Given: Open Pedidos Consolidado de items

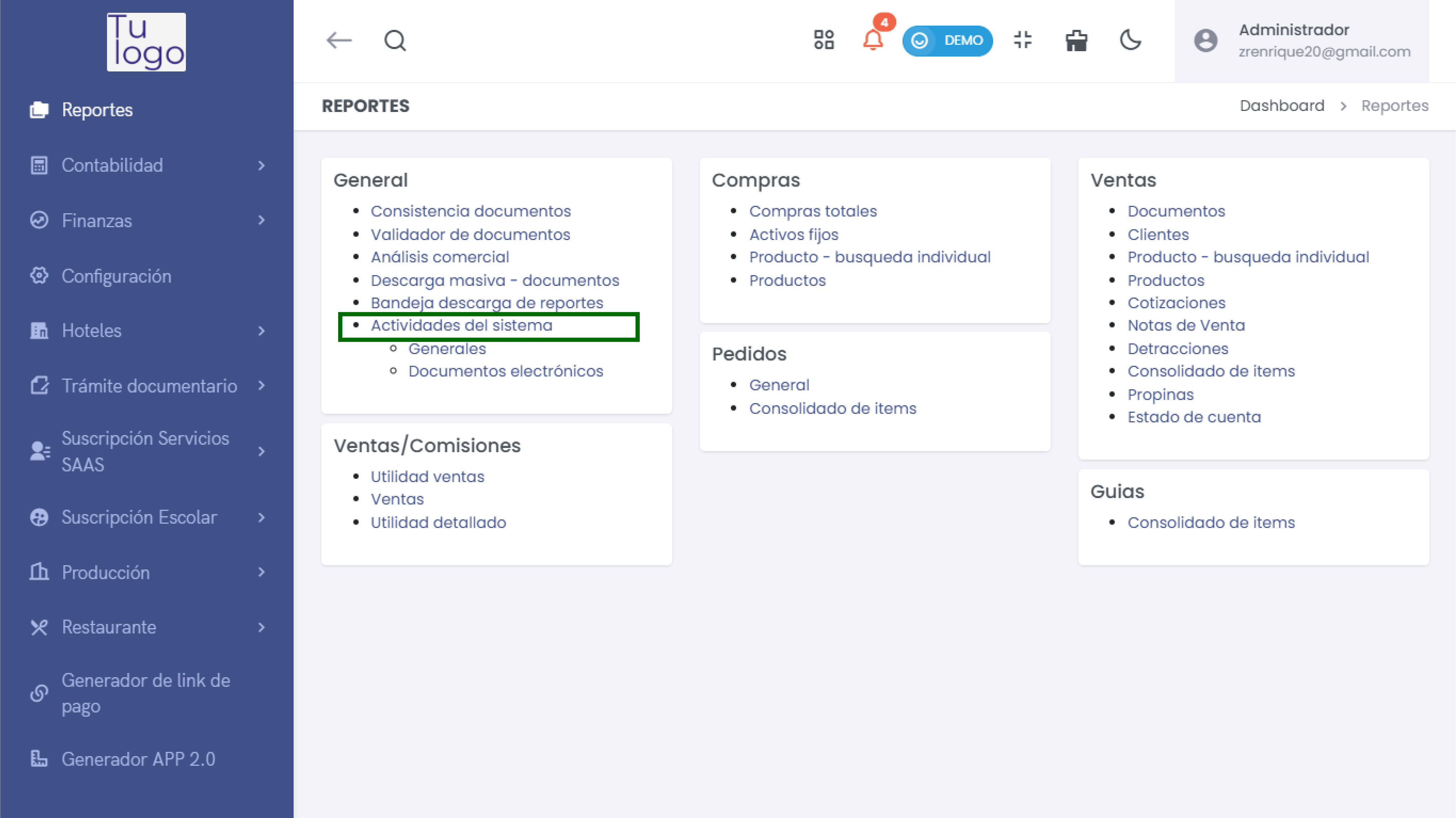Looking at the screenshot, I should [x=833, y=408].
